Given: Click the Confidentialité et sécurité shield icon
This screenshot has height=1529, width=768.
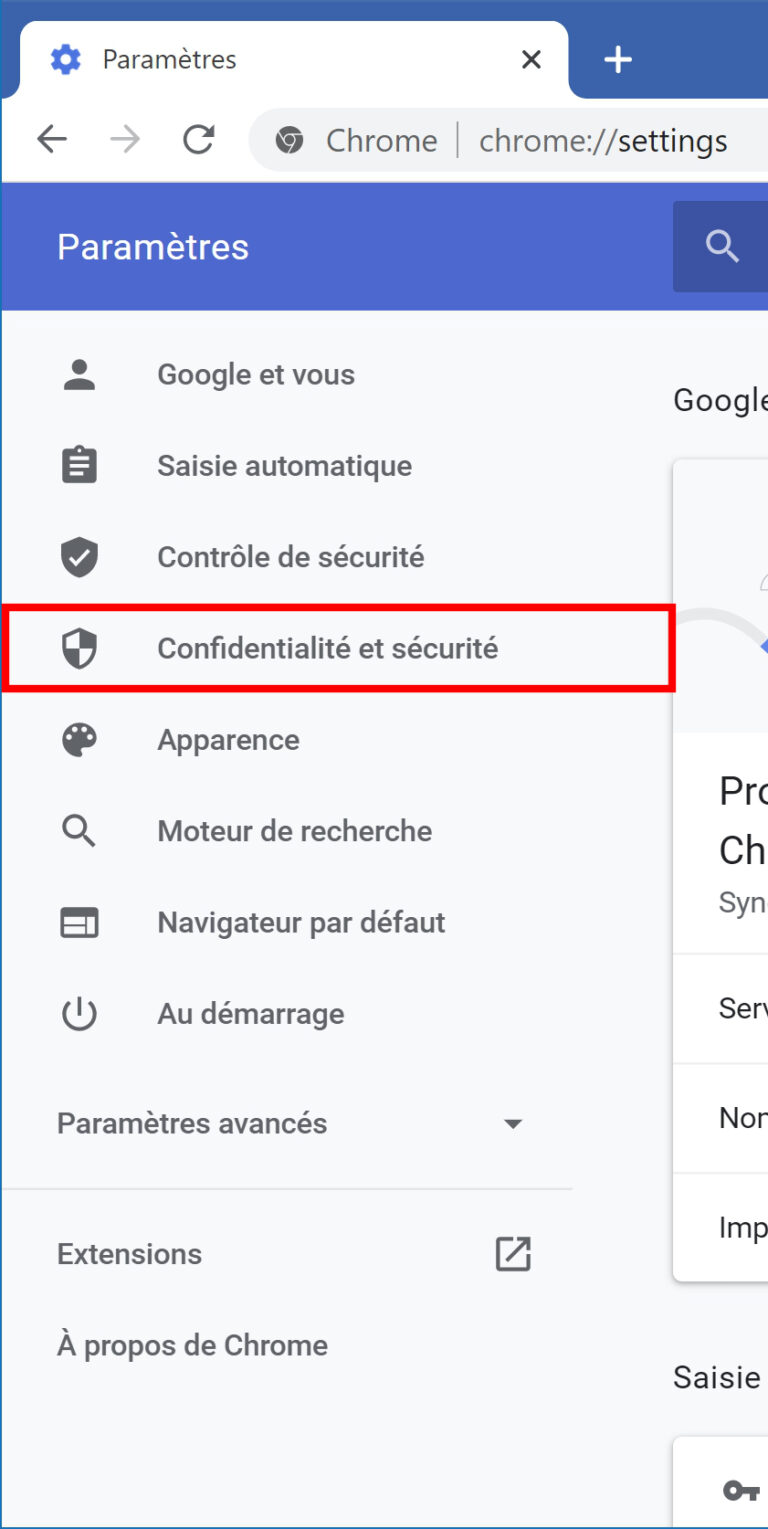Looking at the screenshot, I should [x=79, y=649].
